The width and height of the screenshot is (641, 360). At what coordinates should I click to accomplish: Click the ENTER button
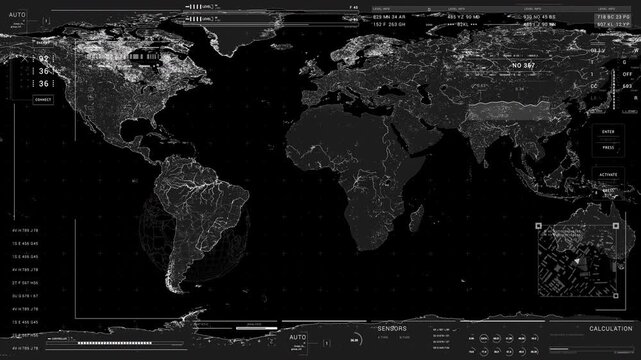point(608,132)
